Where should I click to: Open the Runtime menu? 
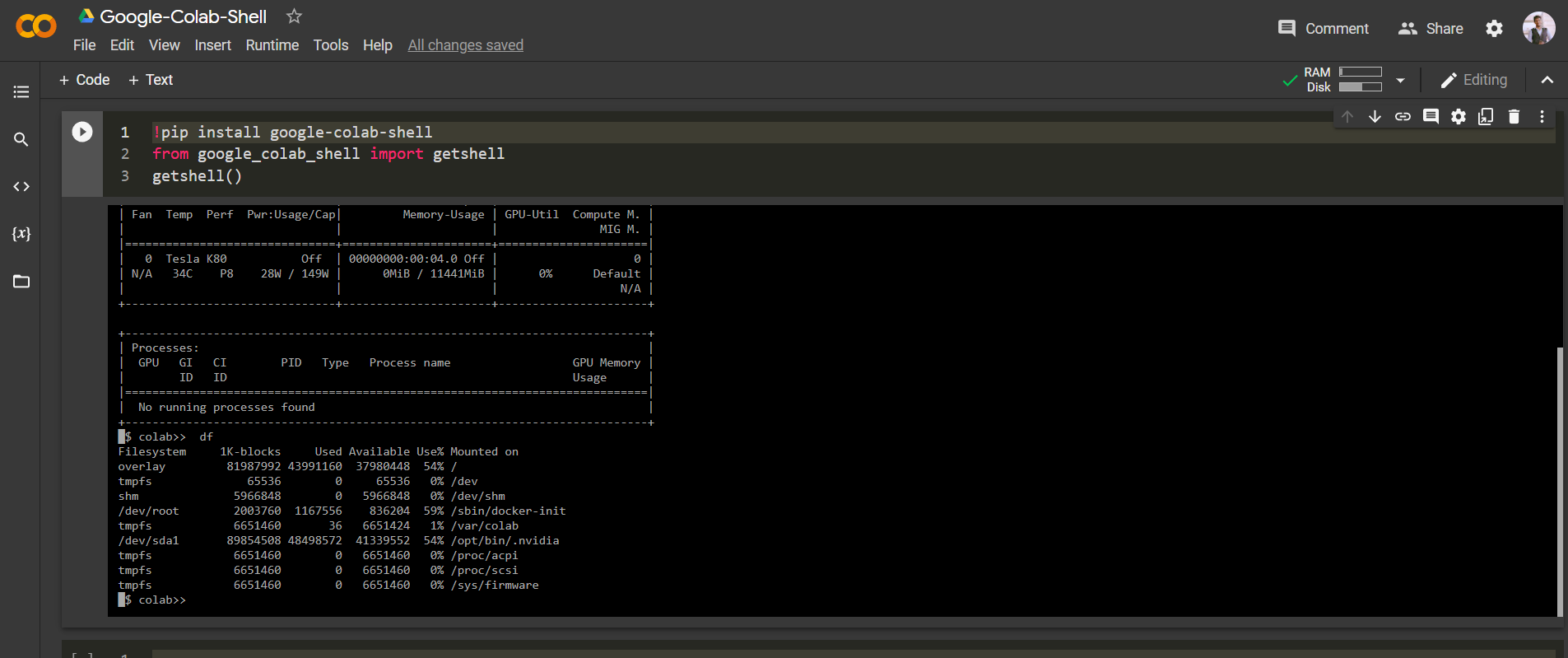coord(272,45)
